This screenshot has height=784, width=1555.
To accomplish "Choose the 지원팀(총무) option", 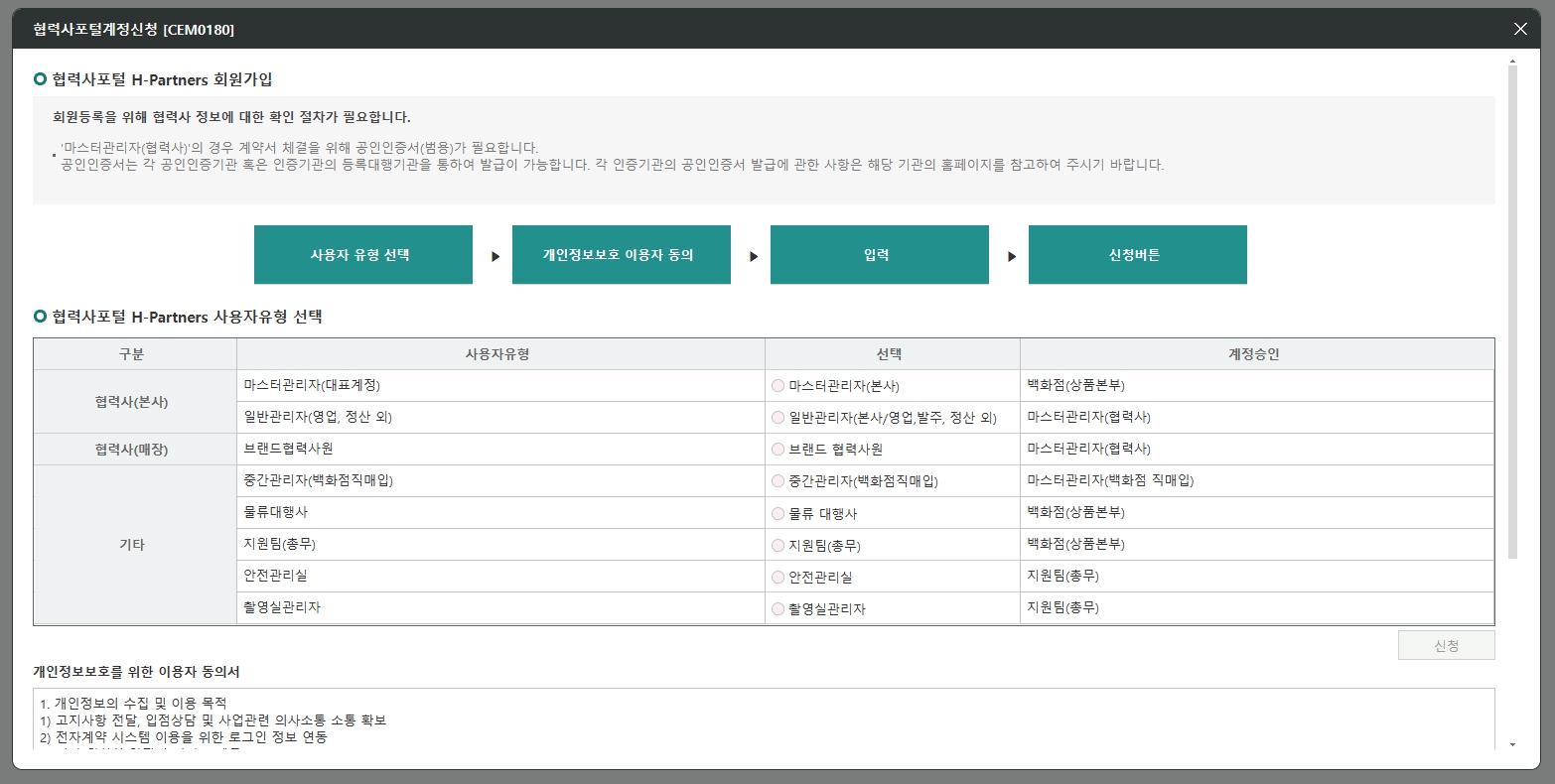I will [x=778, y=544].
